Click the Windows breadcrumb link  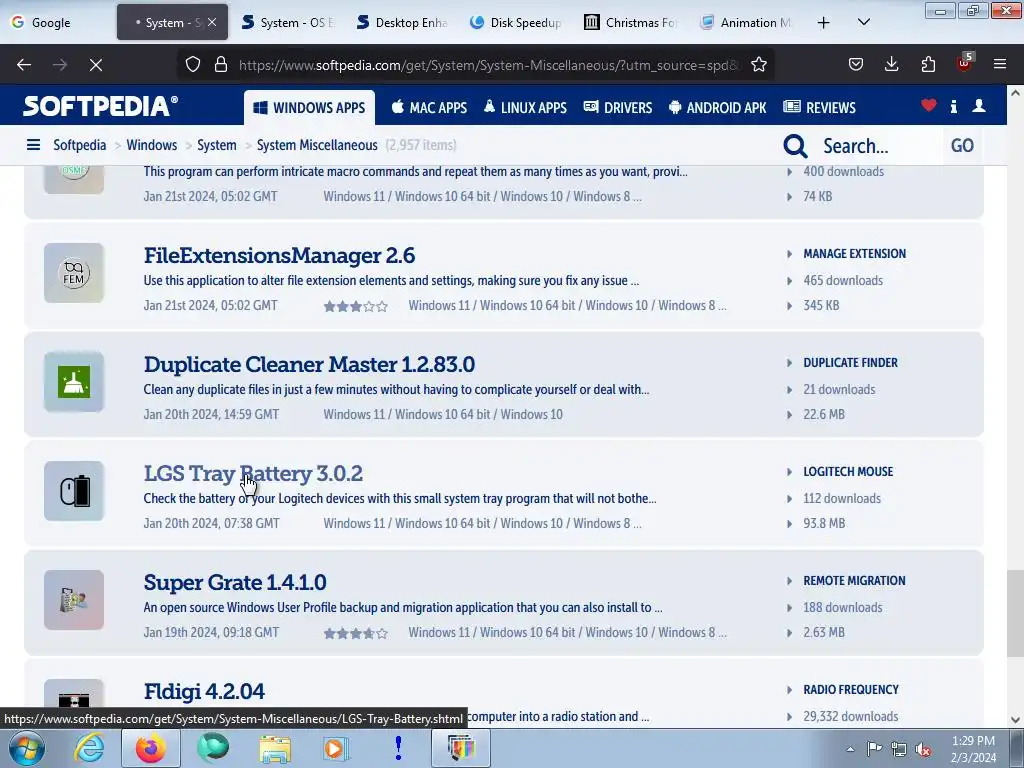(x=152, y=145)
